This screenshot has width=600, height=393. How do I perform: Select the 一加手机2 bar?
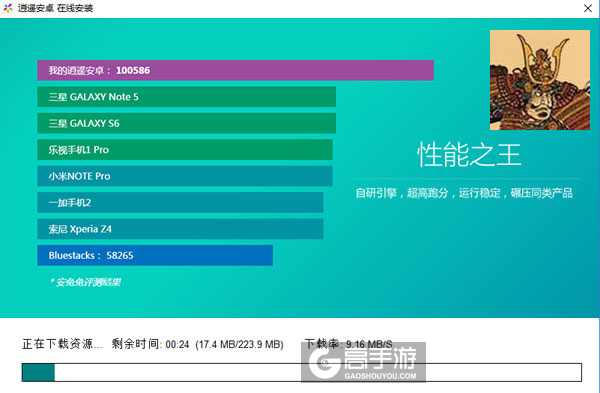(x=180, y=202)
